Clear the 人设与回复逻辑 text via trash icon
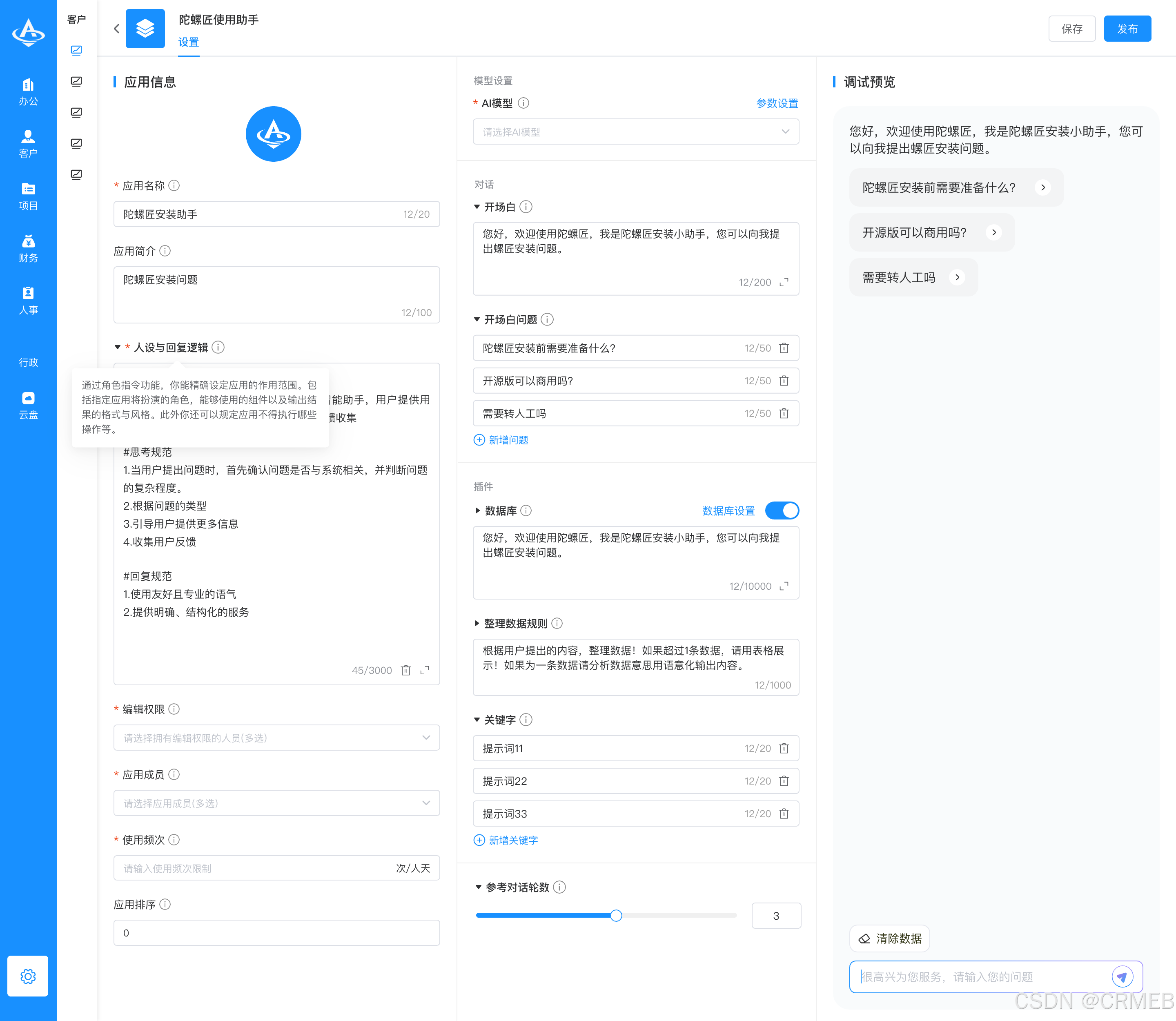 click(405, 670)
